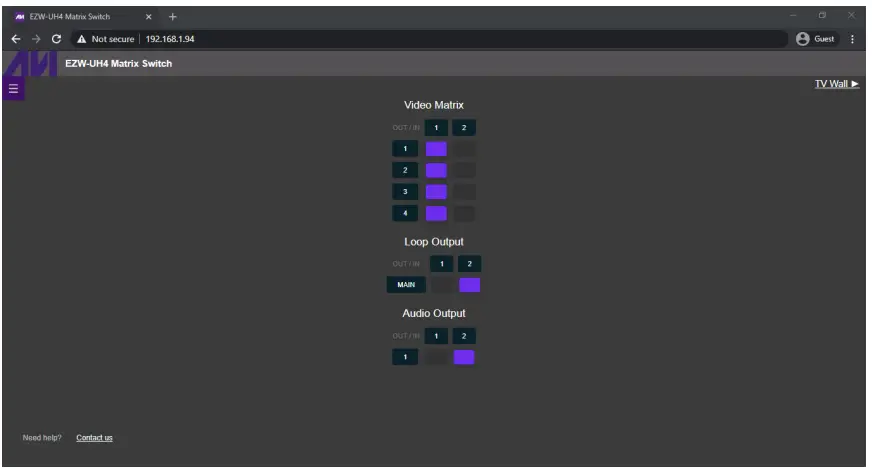Click the Loop Output MAIN button
Screen dimensions: 872x469
(406, 285)
